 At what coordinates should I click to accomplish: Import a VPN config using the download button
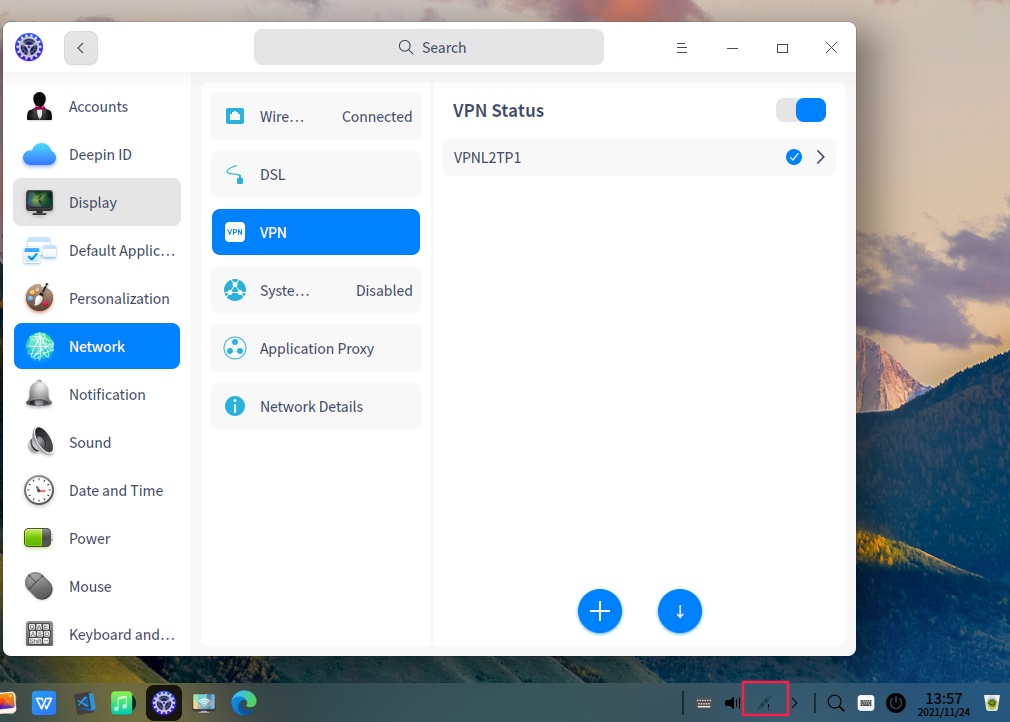[x=680, y=611]
